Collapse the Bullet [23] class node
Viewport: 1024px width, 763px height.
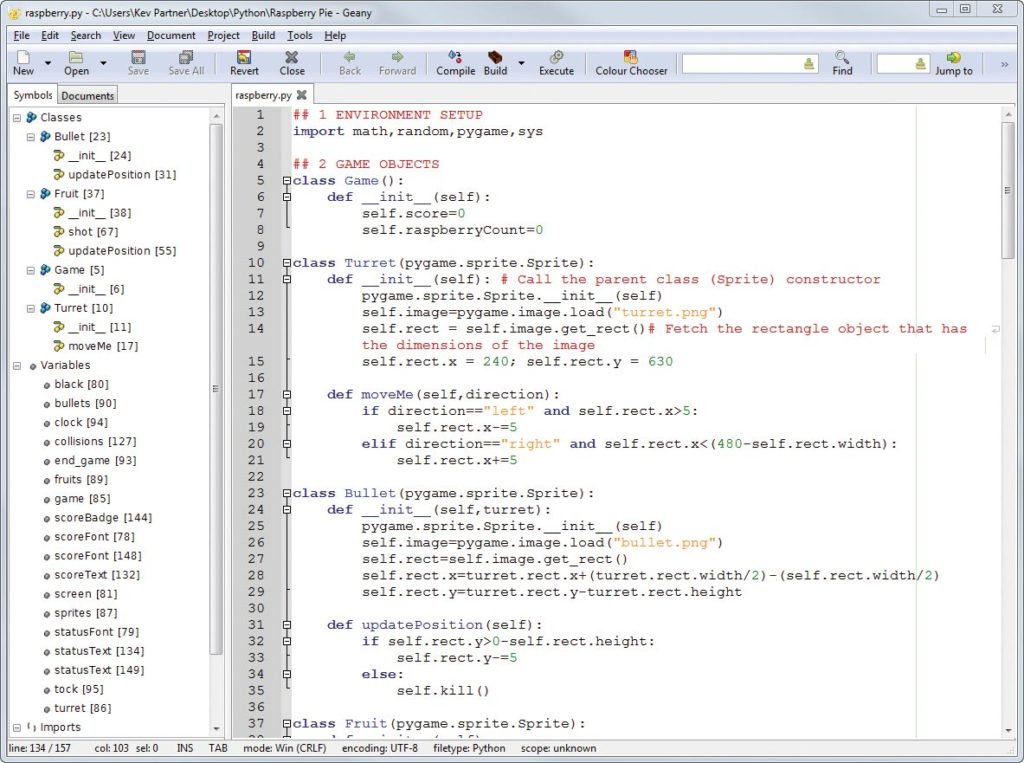click(x=31, y=136)
